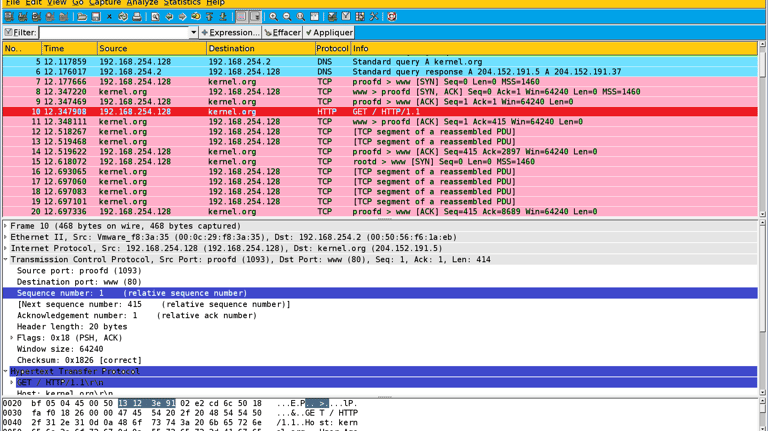Open Analyze menu
This screenshot has height=431, width=768.
(143, 3)
